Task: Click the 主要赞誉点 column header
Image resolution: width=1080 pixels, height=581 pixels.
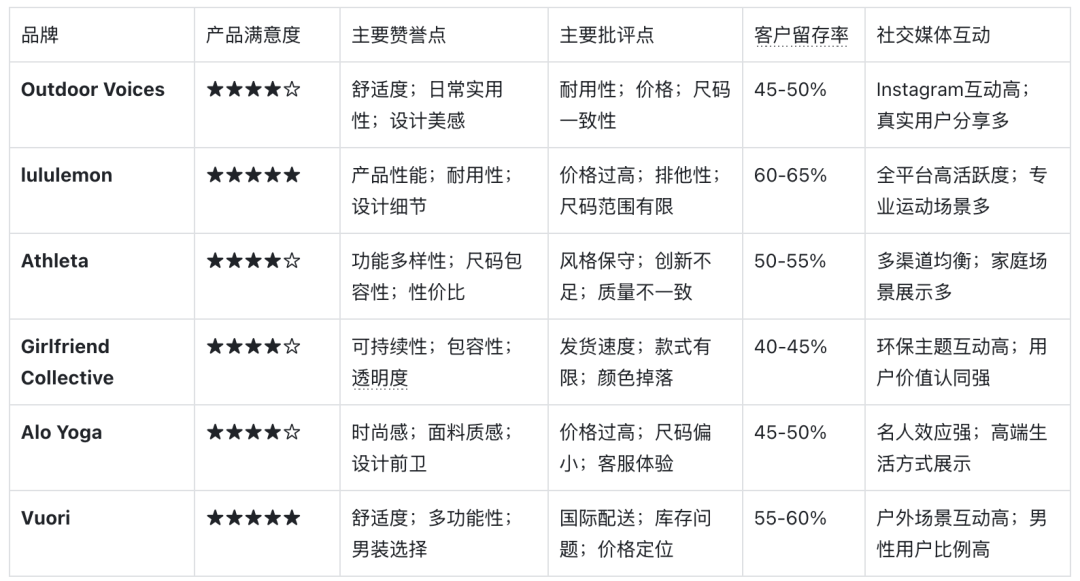Action: point(399,35)
